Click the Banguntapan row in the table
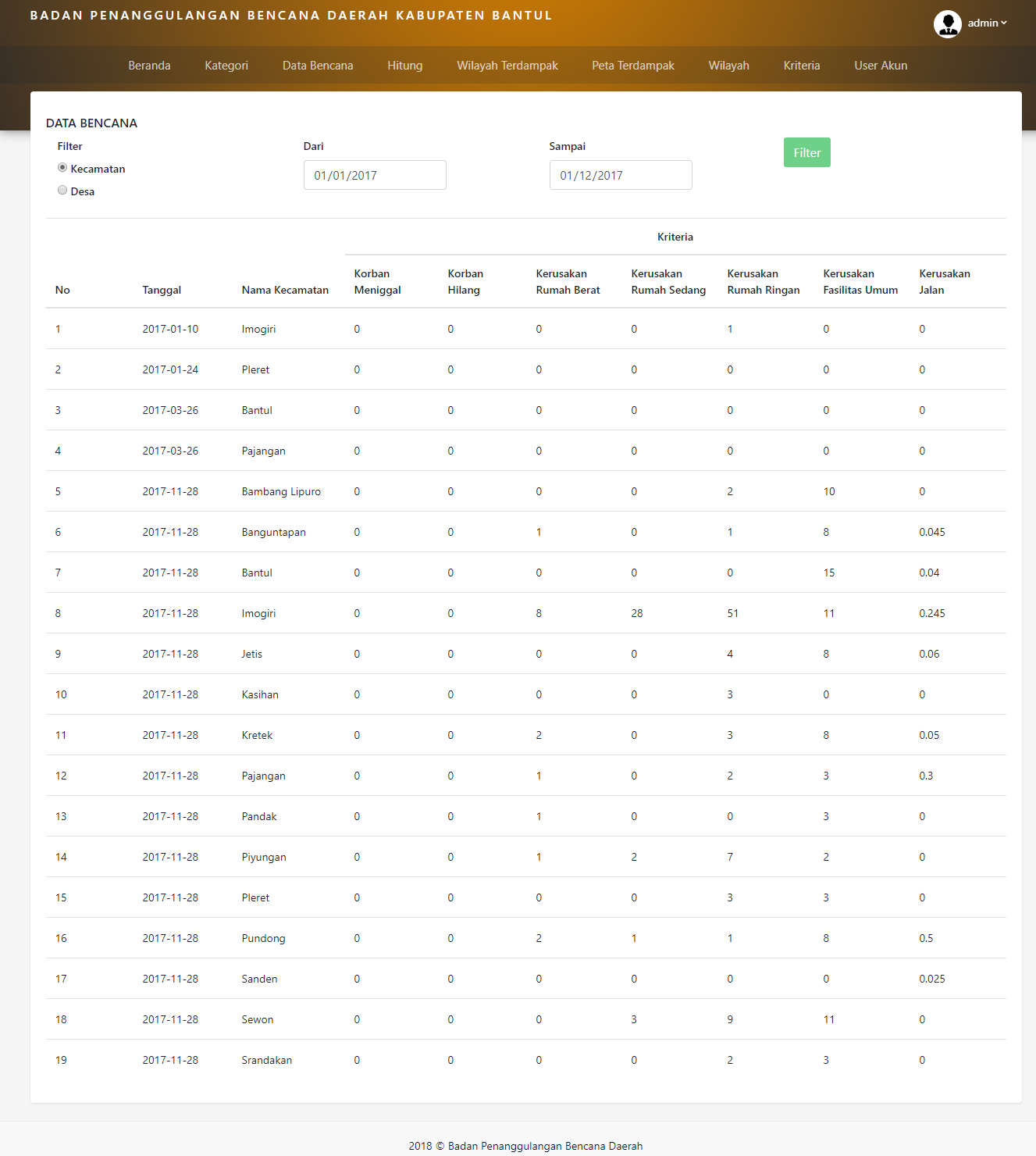Viewport: 1036px width, 1156px height. [273, 532]
